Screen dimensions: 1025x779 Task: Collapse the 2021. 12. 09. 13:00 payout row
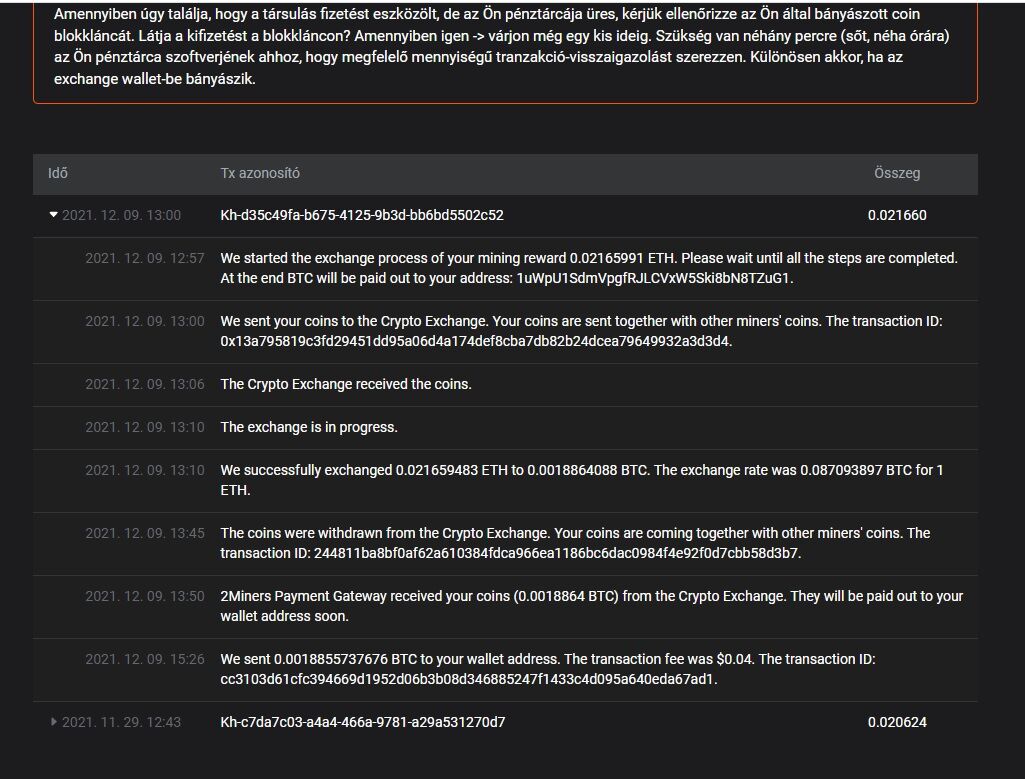[54, 215]
